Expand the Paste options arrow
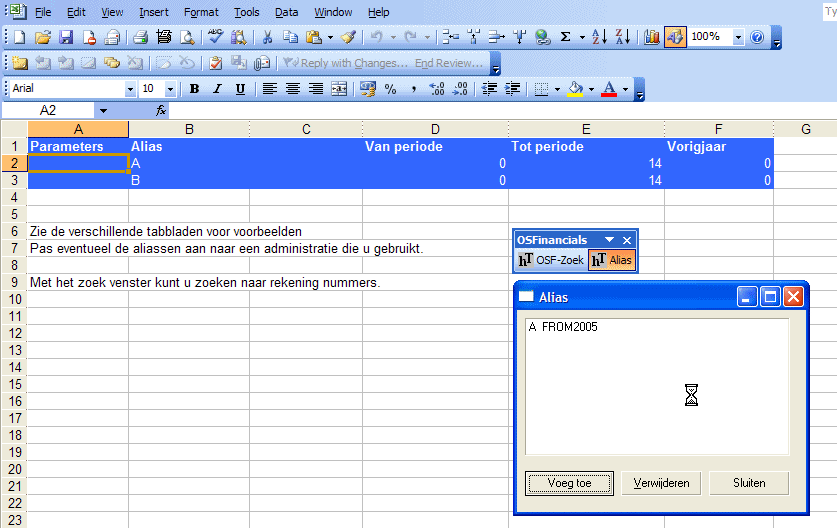 pyautogui.click(x=330, y=37)
